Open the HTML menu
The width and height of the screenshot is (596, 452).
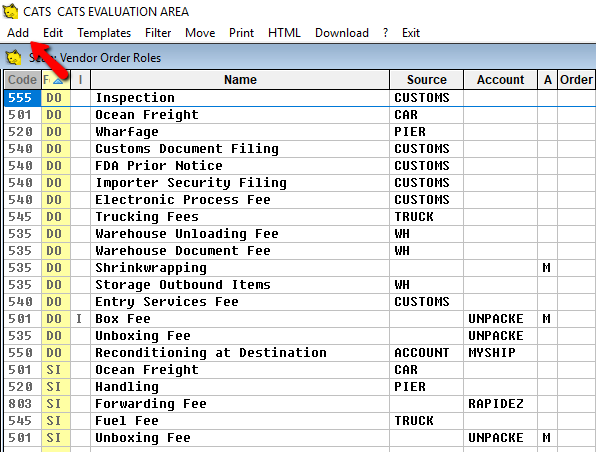click(284, 33)
